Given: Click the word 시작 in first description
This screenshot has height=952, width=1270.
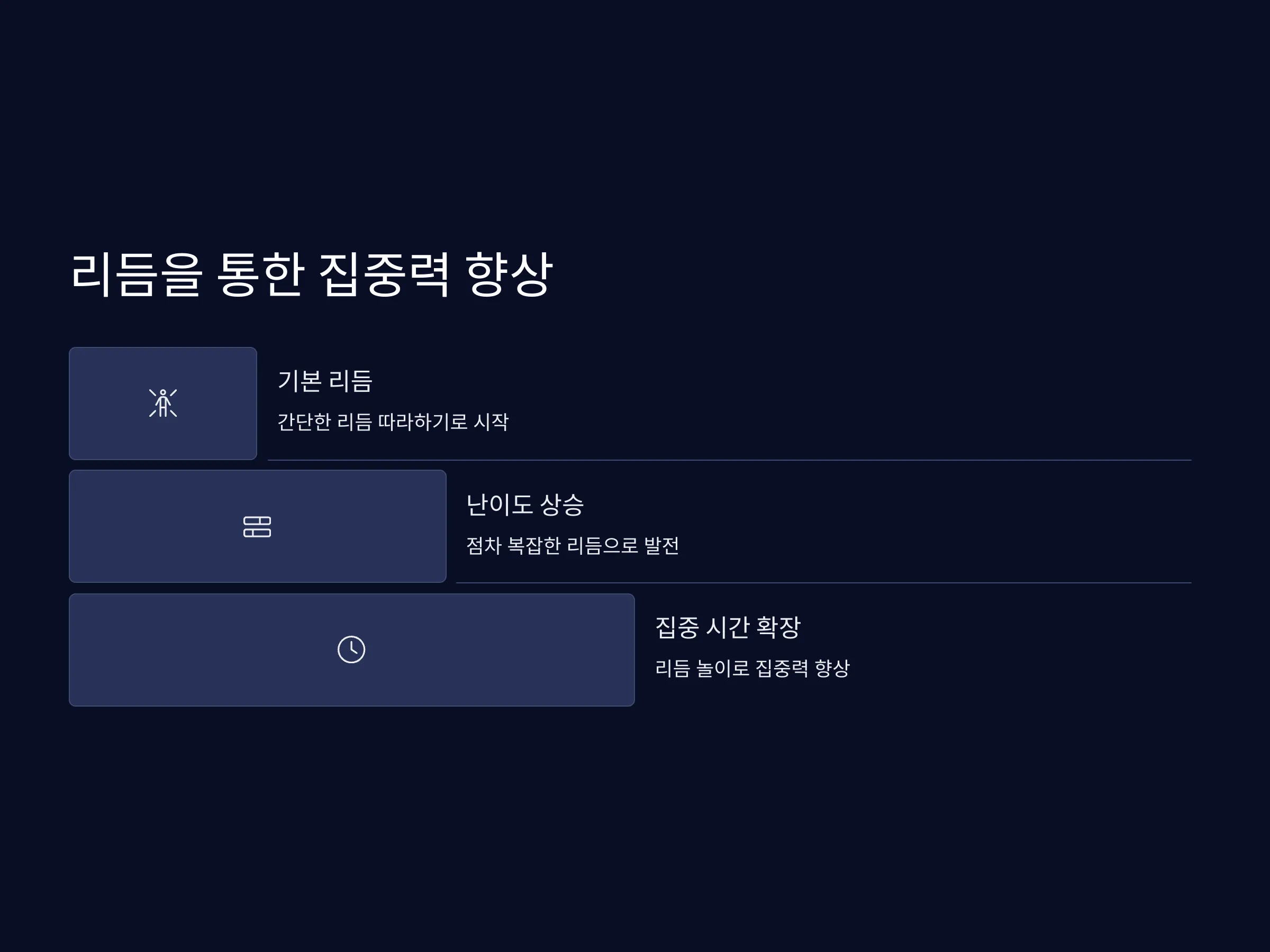Looking at the screenshot, I should point(491,422).
